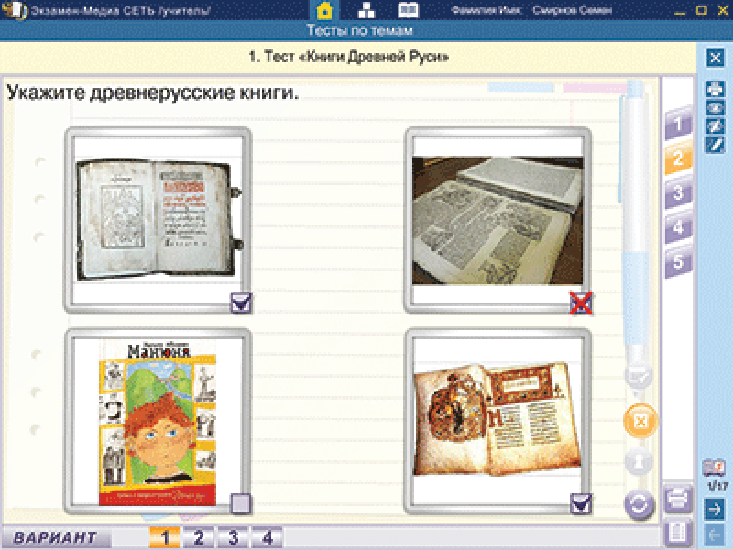733x550 pixels.
Task: Go to next test with right arrow
Action: coord(714,508)
